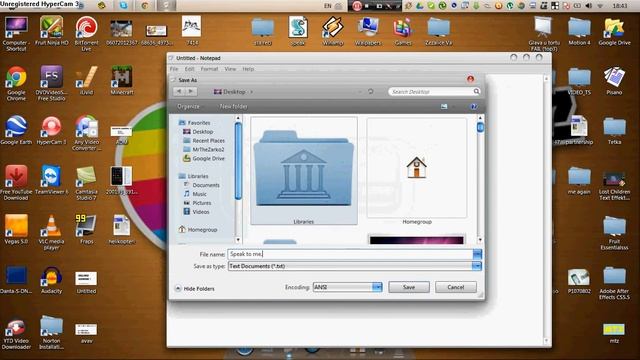640x360 pixels.
Task: Click the file list vertical scrollbar thumb
Action: (480, 127)
